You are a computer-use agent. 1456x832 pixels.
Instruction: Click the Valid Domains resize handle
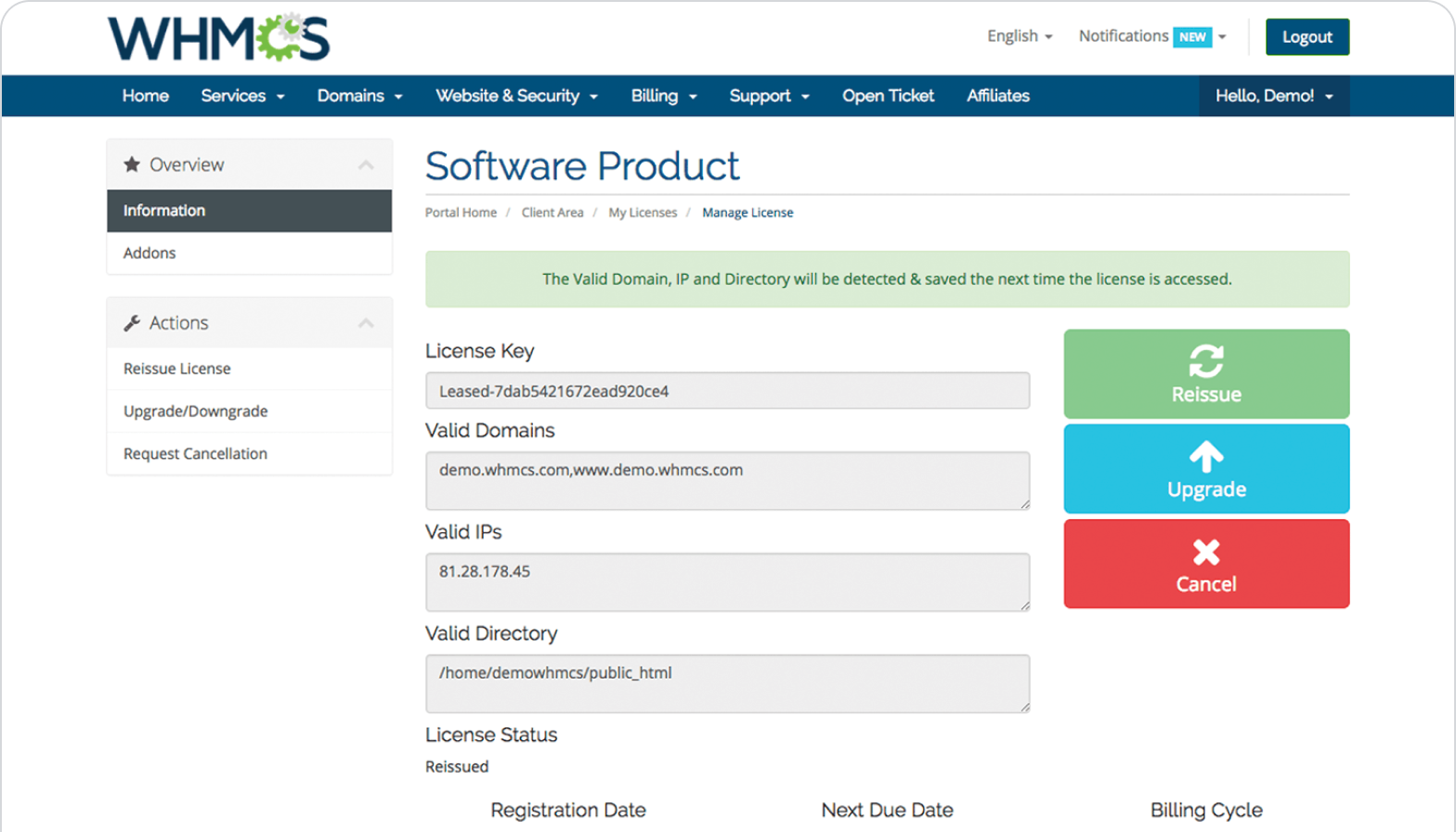click(1024, 504)
